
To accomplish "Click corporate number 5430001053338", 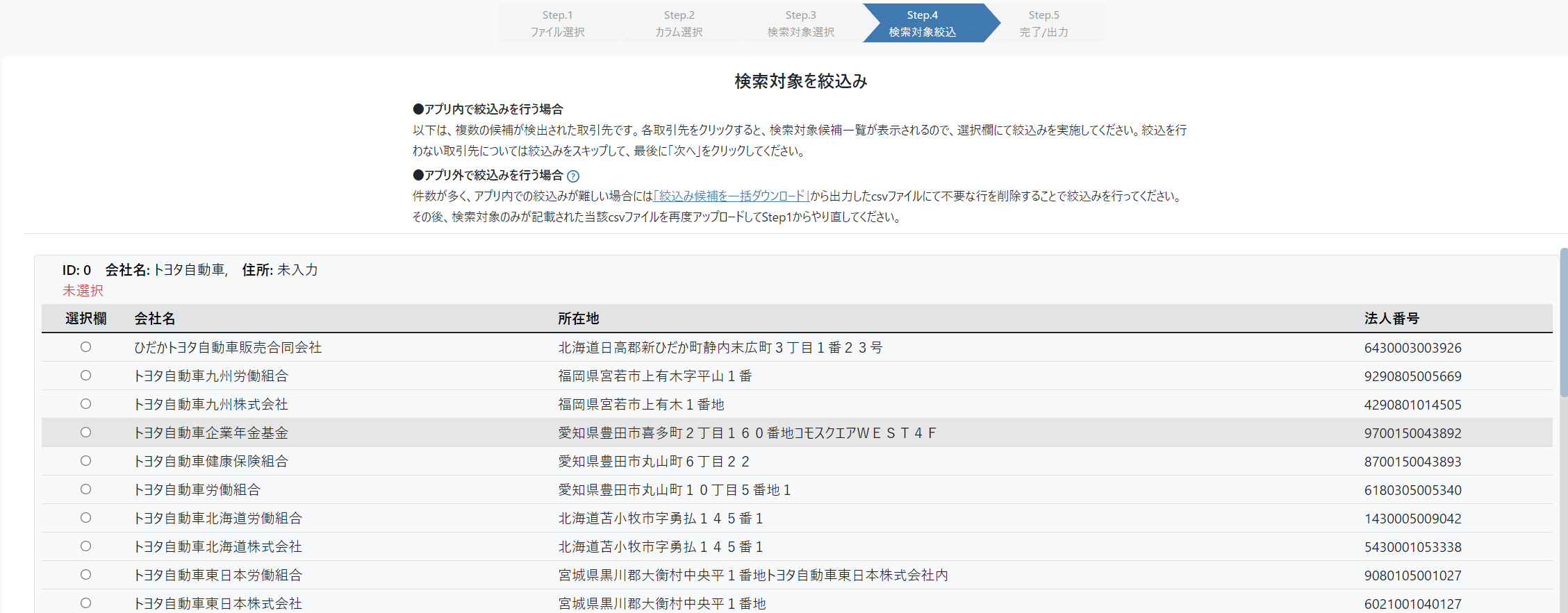I will point(1413,547).
